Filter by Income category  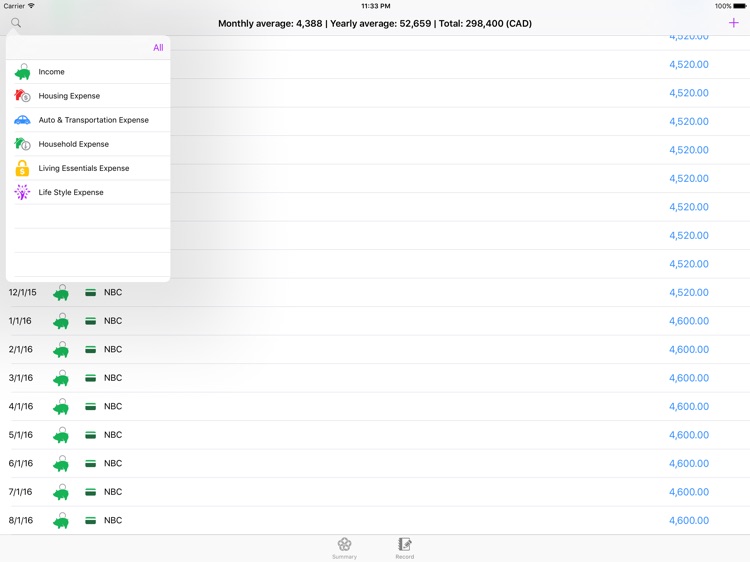coord(88,72)
